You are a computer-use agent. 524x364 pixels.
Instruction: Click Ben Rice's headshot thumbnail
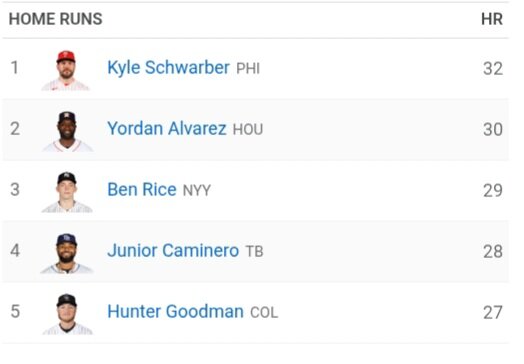tap(67, 192)
